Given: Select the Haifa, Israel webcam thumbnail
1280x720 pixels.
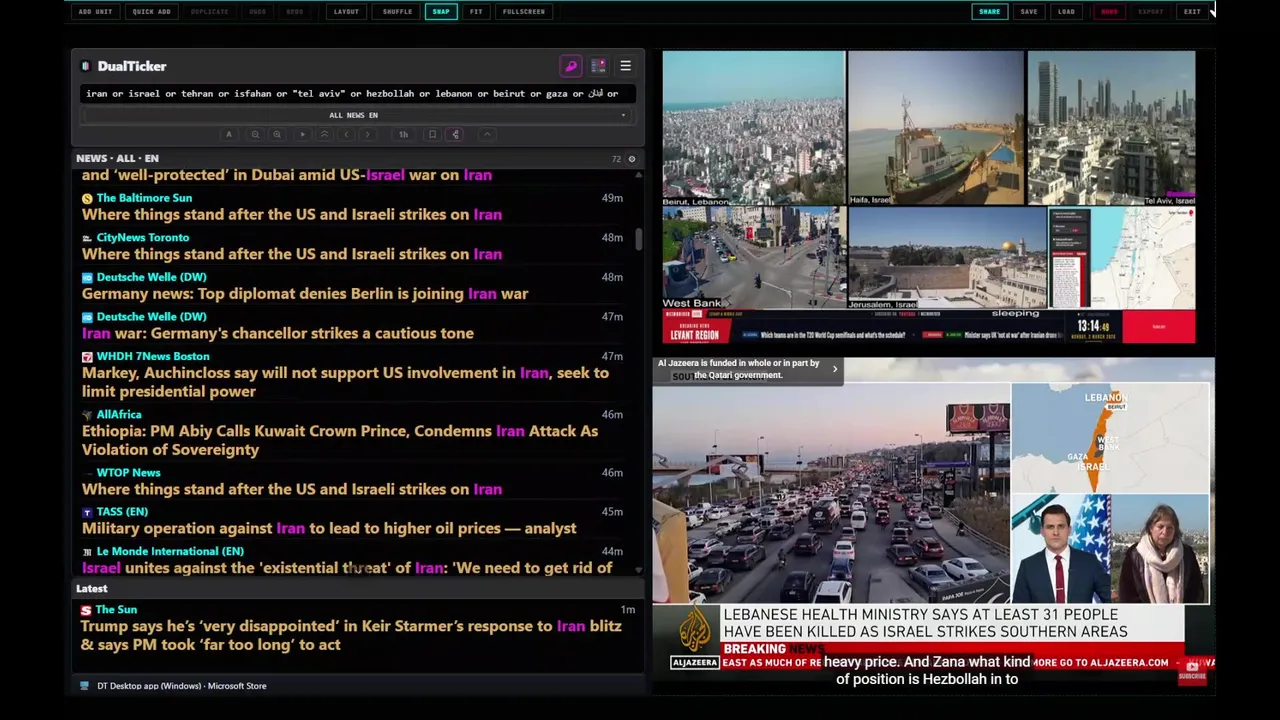Looking at the screenshot, I should (x=935, y=129).
